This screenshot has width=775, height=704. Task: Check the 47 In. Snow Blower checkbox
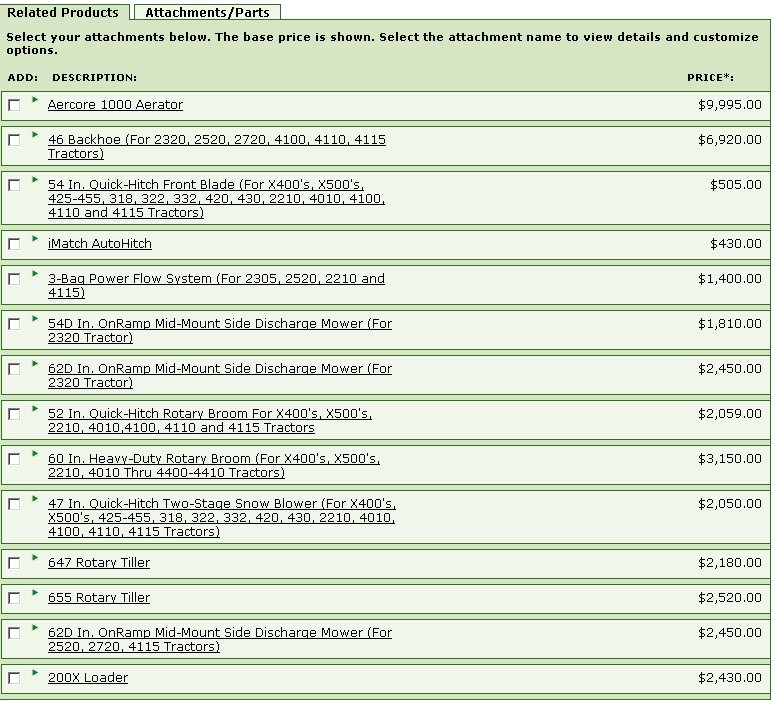pos(14,504)
